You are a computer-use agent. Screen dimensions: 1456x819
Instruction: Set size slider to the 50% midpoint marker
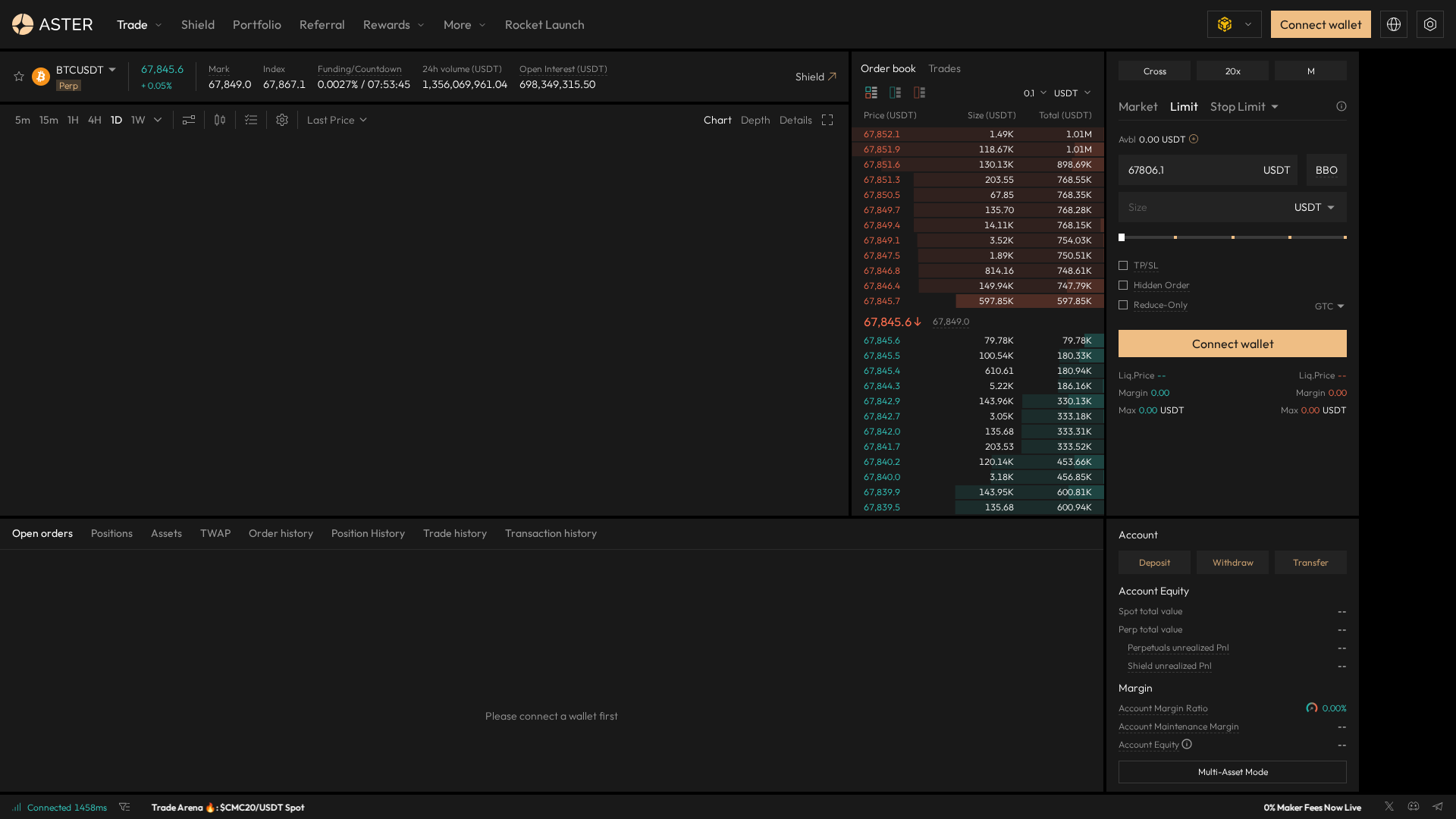tap(1233, 237)
